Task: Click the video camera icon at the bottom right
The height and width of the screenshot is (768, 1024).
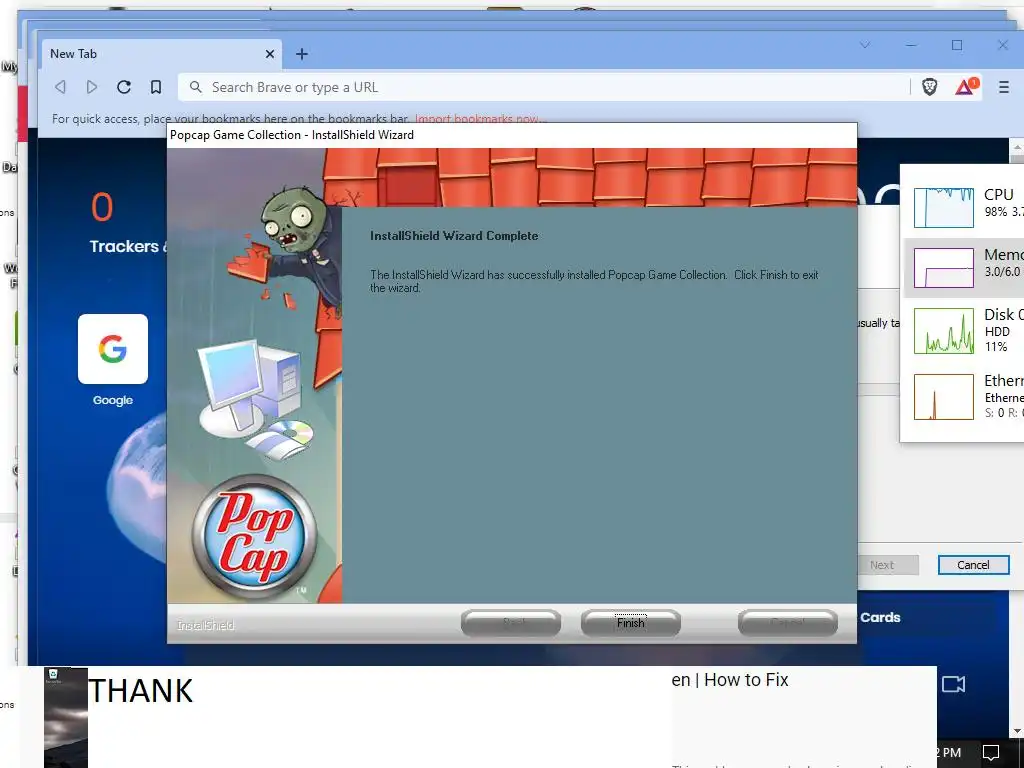Action: click(x=953, y=684)
